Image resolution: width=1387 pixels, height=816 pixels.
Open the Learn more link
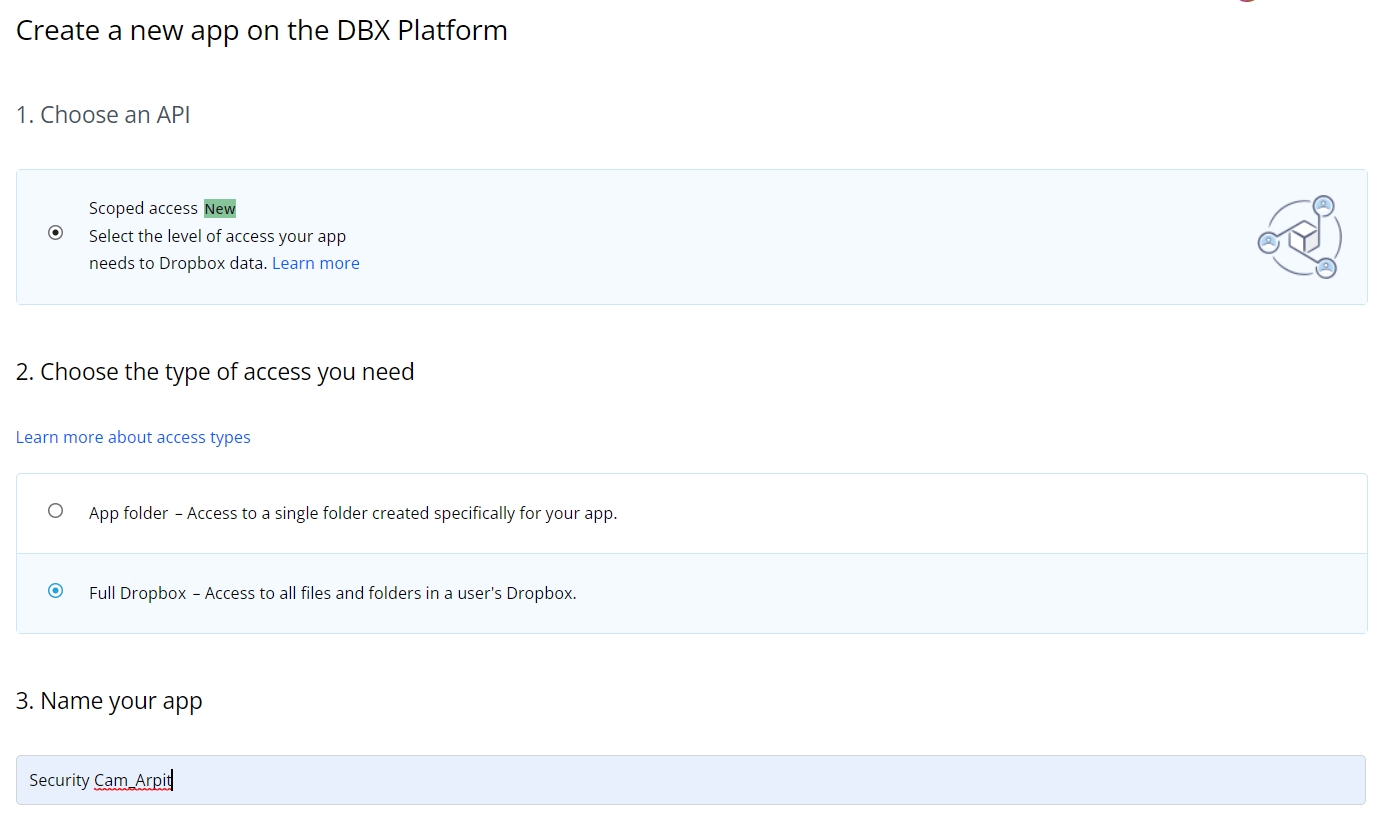316,263
